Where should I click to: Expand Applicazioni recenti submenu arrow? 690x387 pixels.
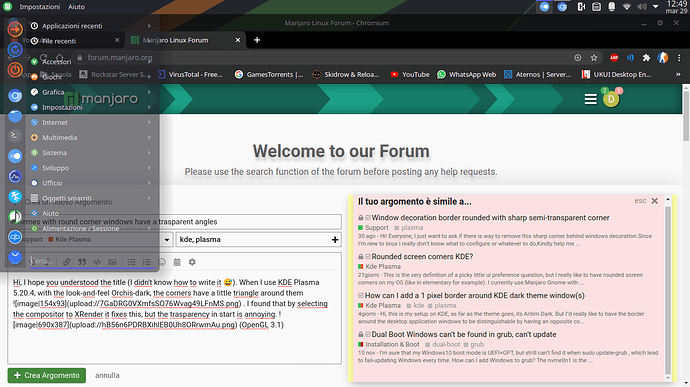[149, 26]
